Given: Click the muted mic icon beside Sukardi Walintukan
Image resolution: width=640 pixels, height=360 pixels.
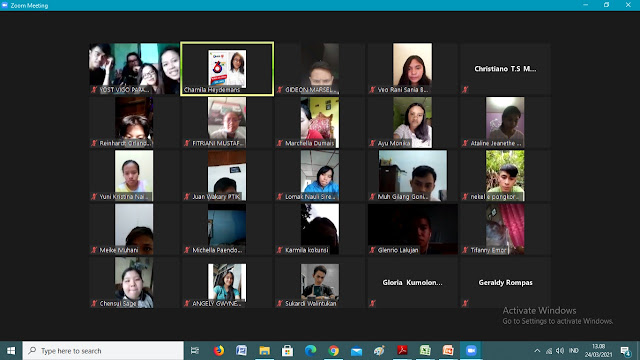Looking at the screenshot, I should pyautogui.click(x=280, y=303).
